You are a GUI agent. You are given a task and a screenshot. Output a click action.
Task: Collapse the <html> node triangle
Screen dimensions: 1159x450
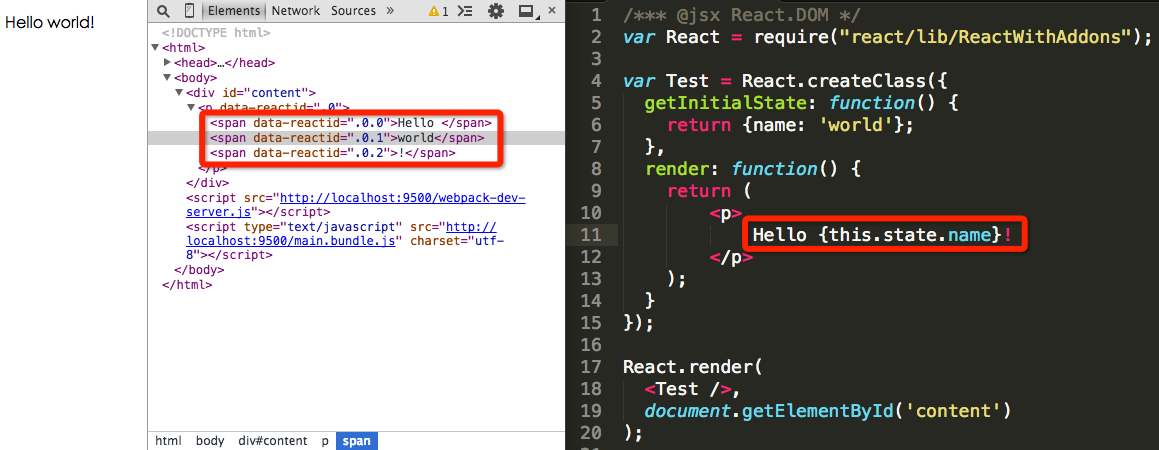coord(155,48)
